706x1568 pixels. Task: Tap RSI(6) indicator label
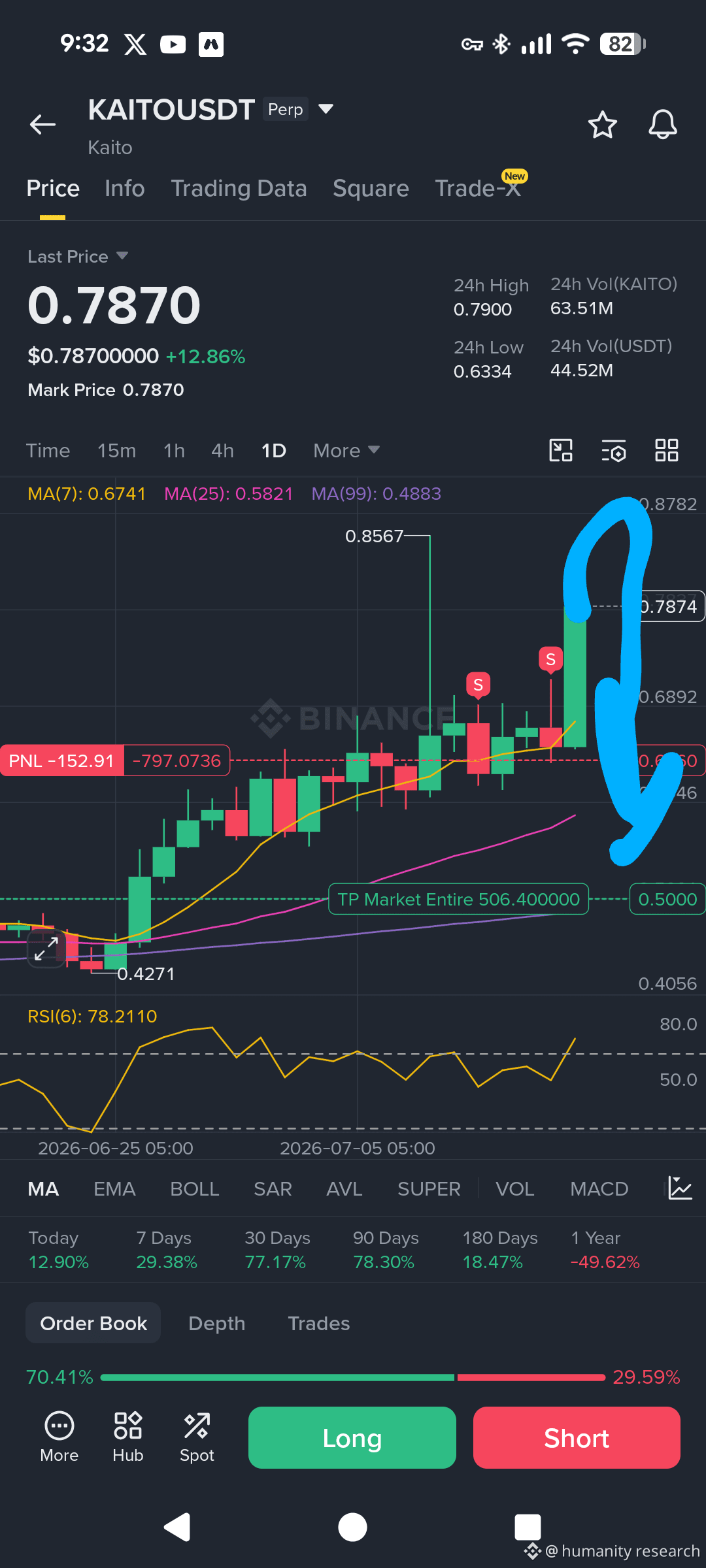92,1016
